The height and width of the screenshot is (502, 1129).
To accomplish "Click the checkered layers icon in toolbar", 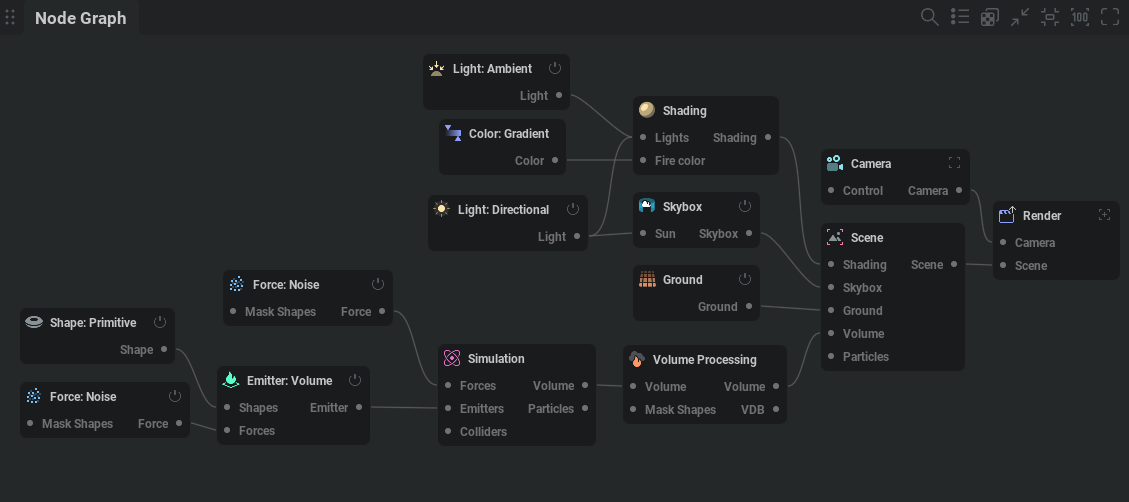I will click(989, 17).
